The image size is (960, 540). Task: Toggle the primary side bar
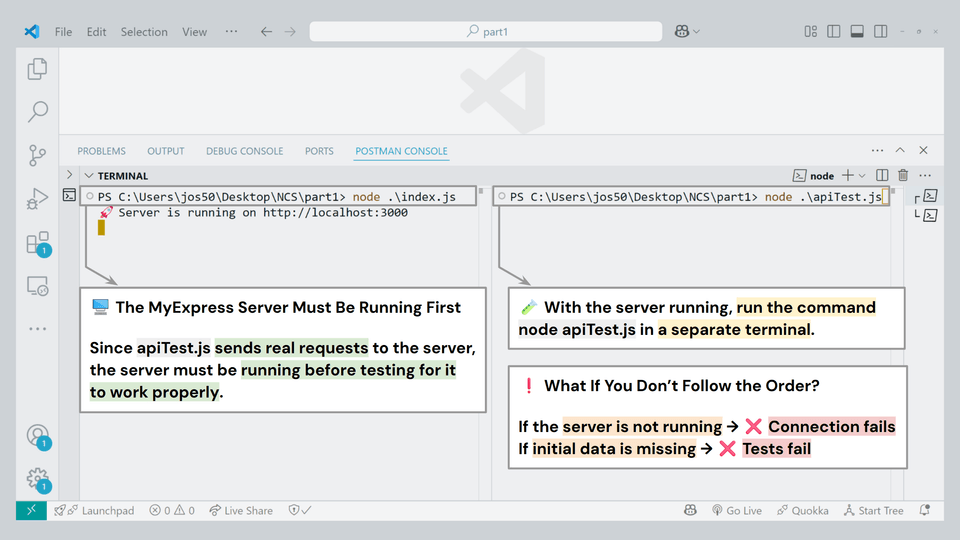pos(833,31)
